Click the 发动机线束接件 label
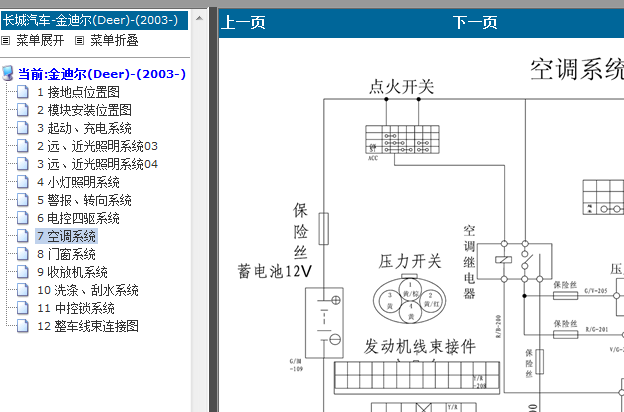 pyautogui.click(x=420, y=346)
